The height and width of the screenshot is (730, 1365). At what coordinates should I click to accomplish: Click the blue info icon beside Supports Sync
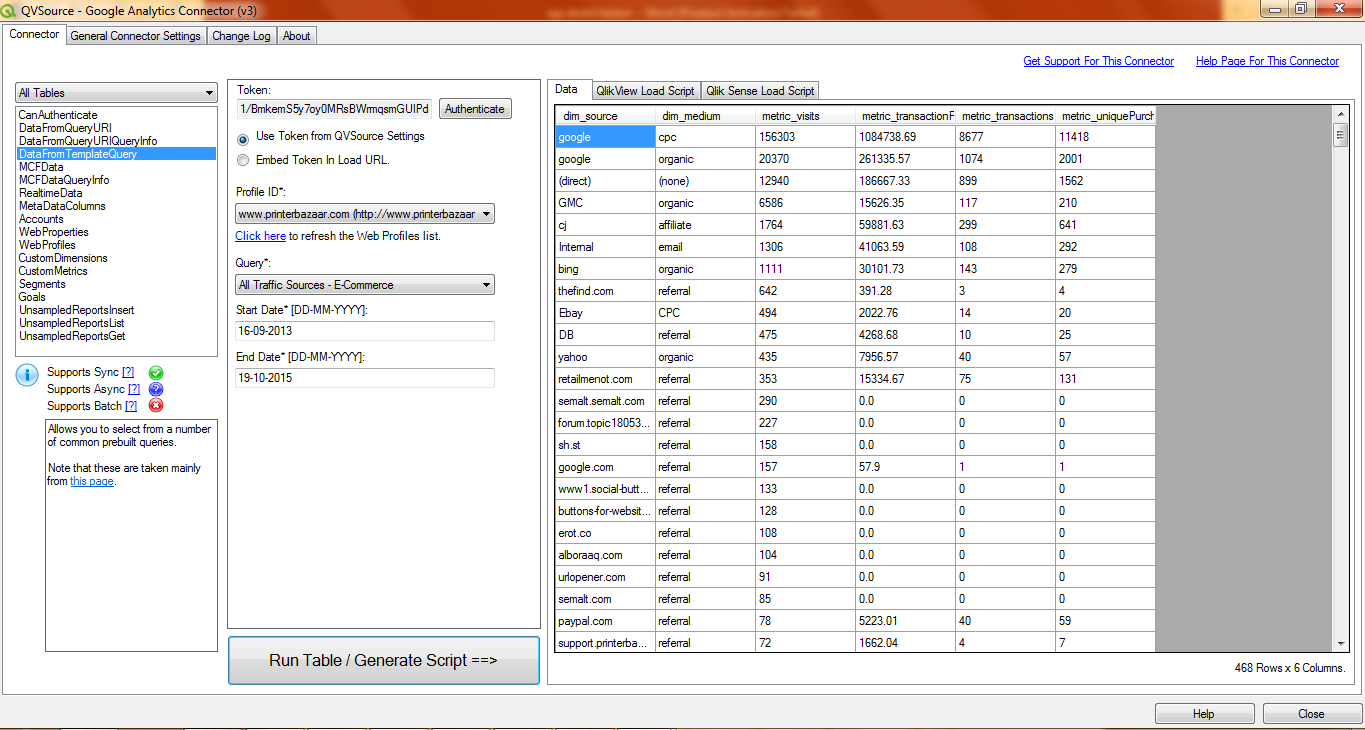(27, 375)
